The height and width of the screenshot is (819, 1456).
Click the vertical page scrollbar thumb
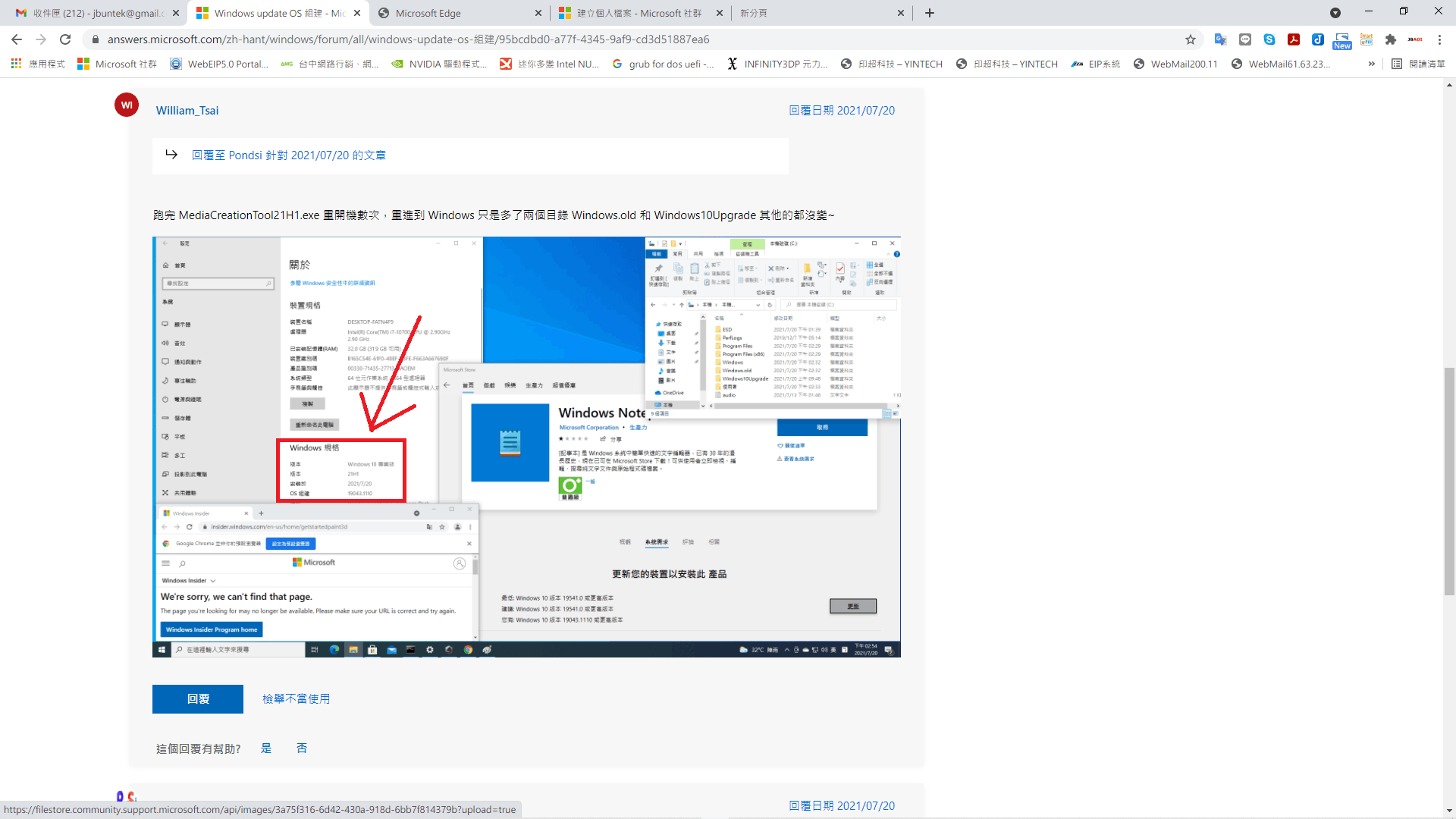tap(1449, 482)
